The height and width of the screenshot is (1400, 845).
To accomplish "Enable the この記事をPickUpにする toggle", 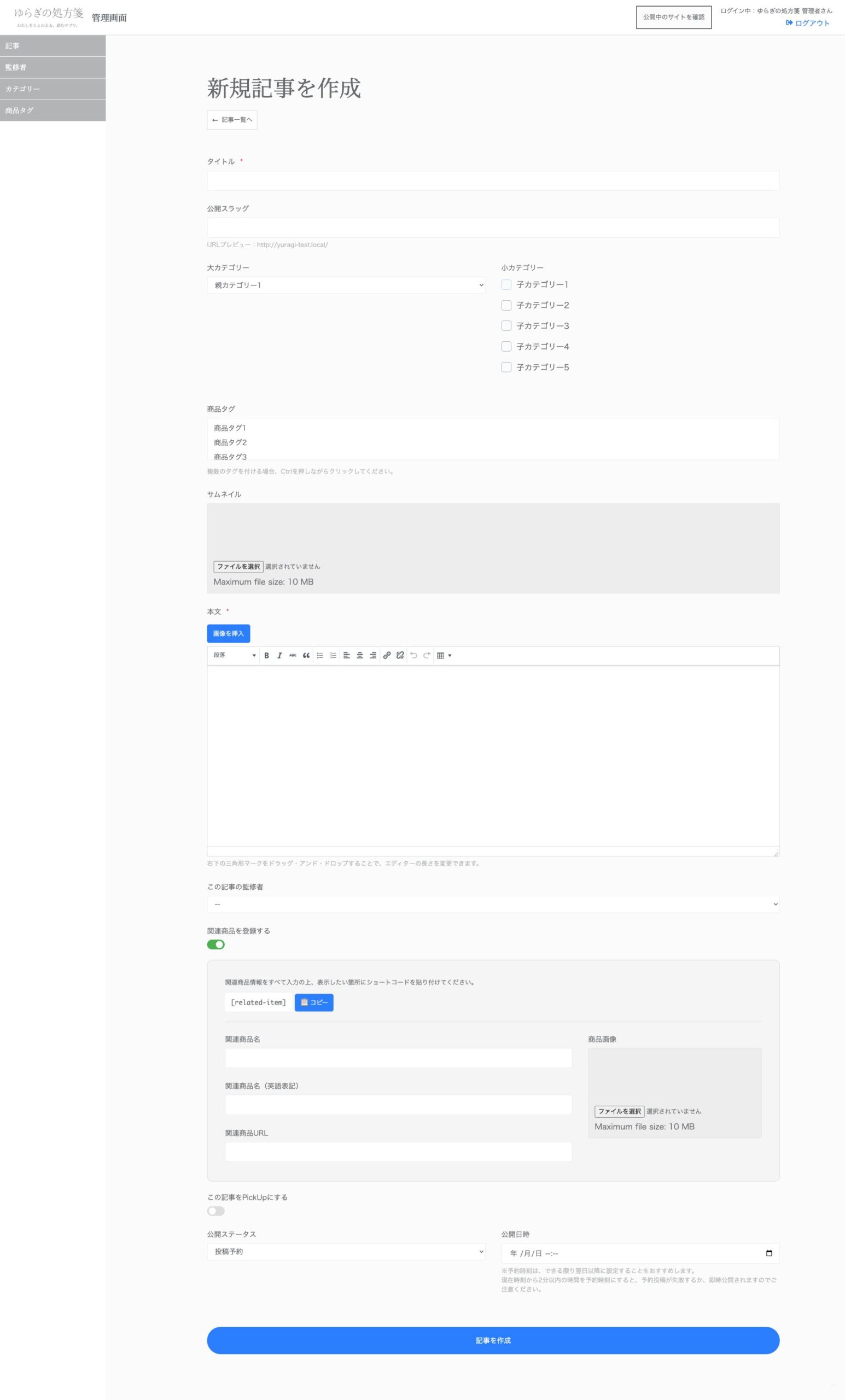I will pos(216,1211).
